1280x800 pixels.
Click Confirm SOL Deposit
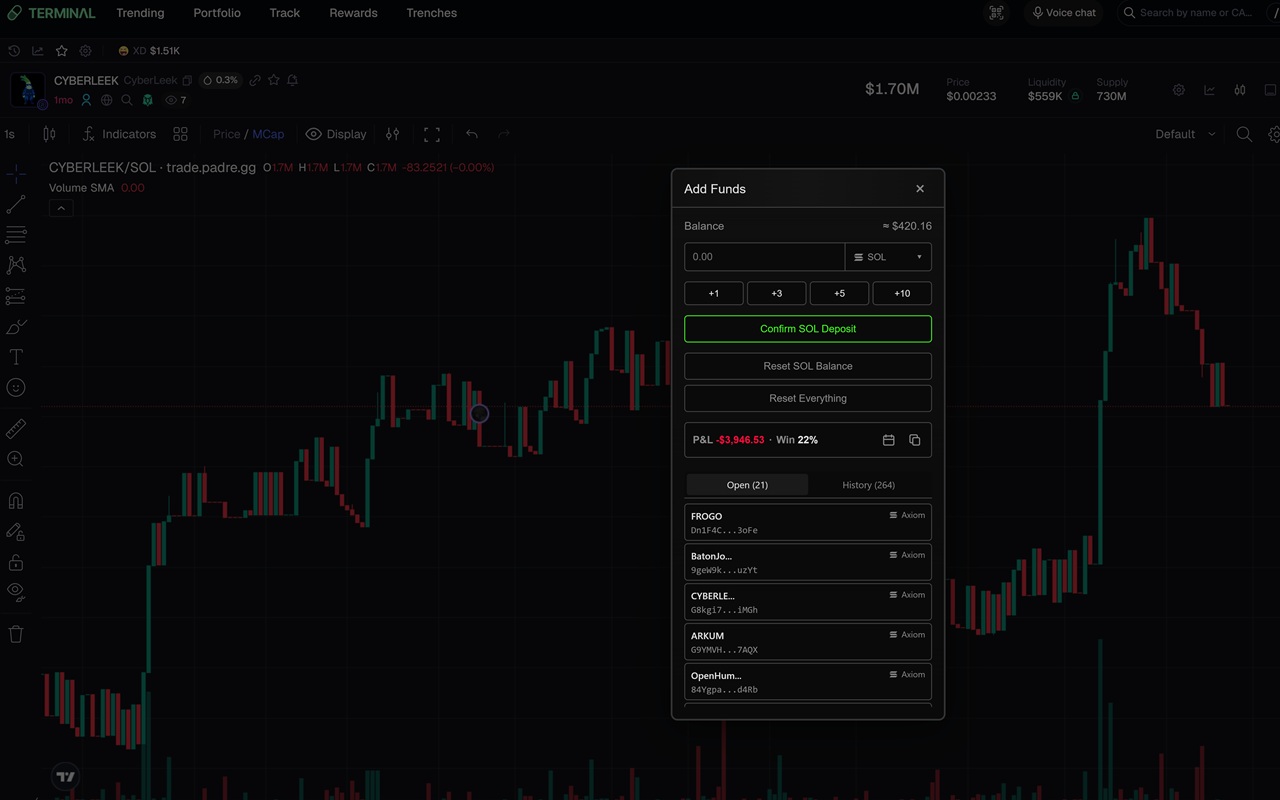pyautogui.click(x=808, y=329)
